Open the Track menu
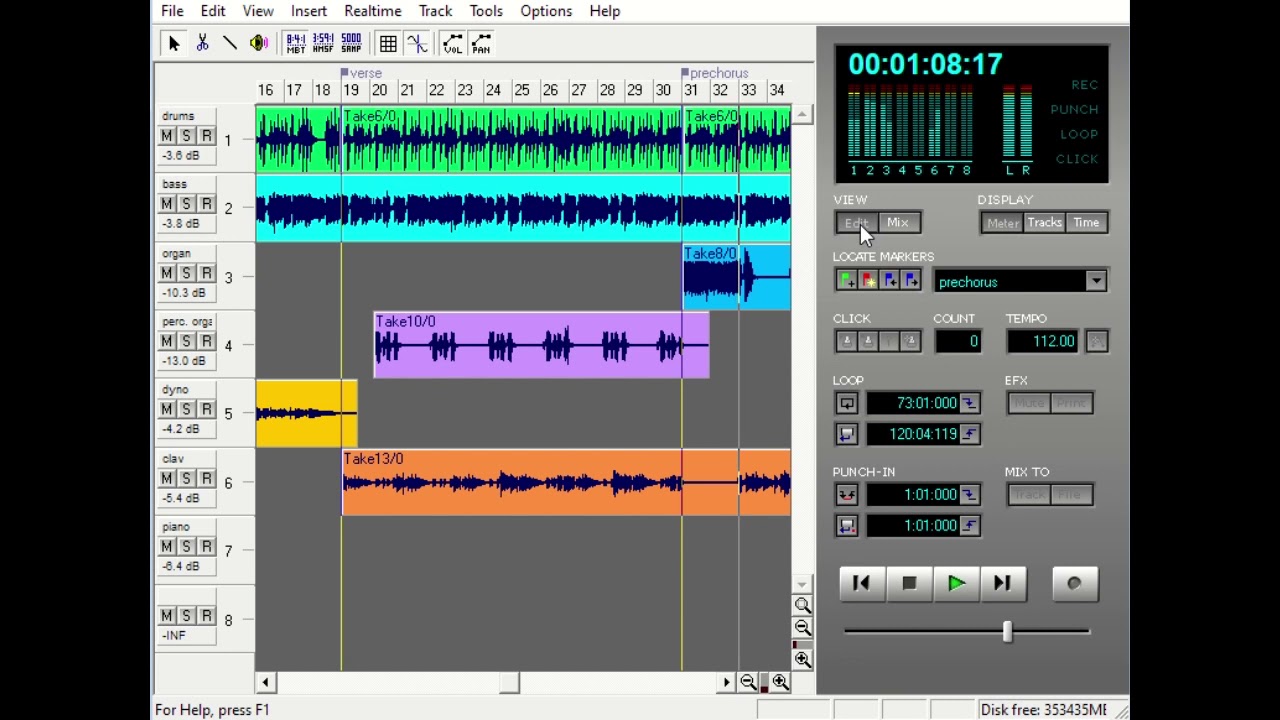The height and width of the screenshot is (720, 1280). 435,11
